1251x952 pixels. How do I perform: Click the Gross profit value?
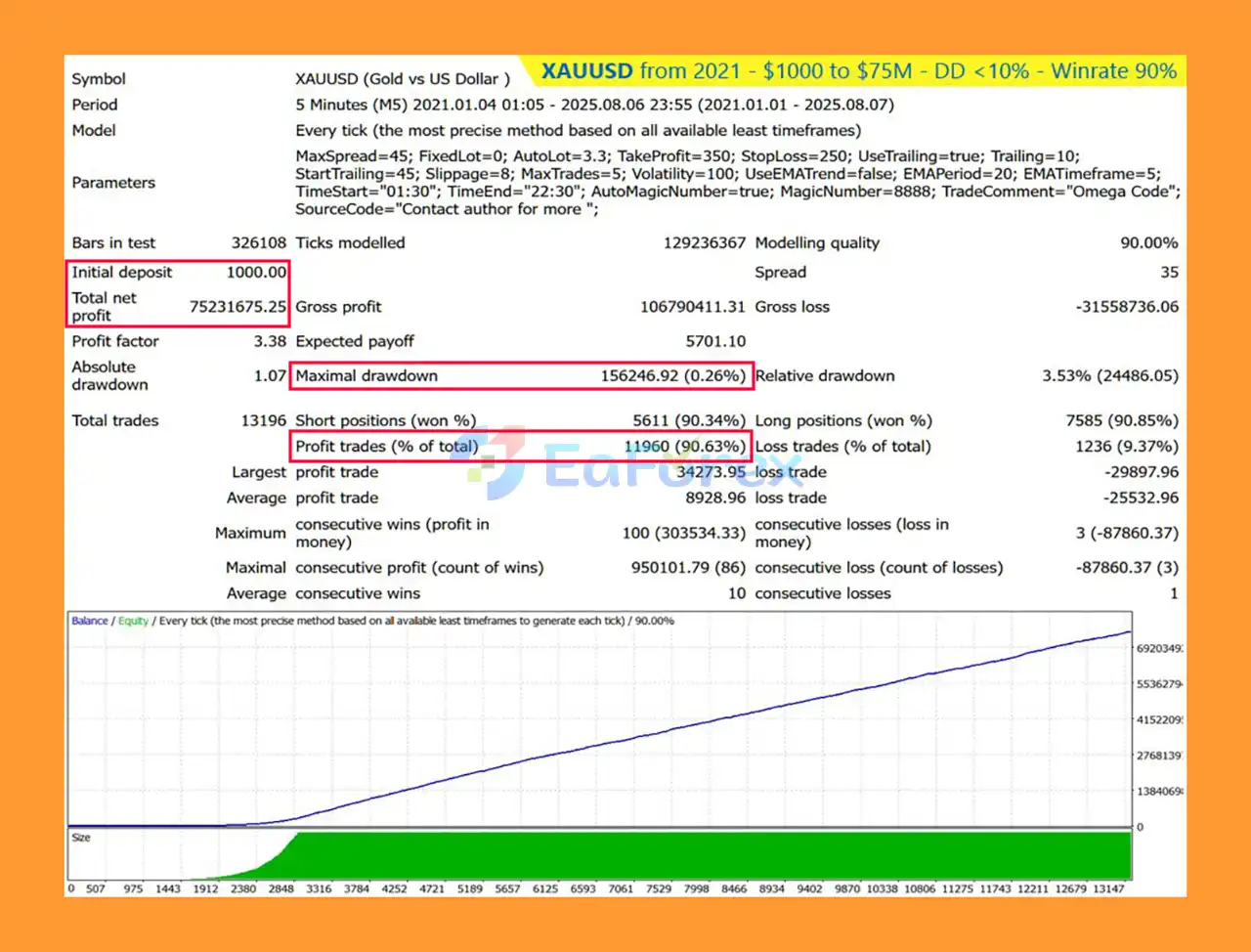click(692, 307)
